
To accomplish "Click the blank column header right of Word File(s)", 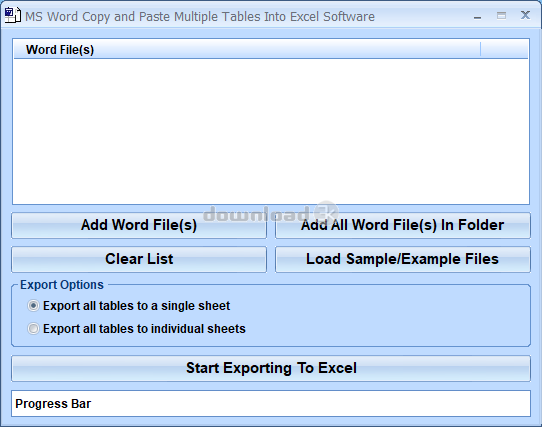I will click(x=504, y=49).
